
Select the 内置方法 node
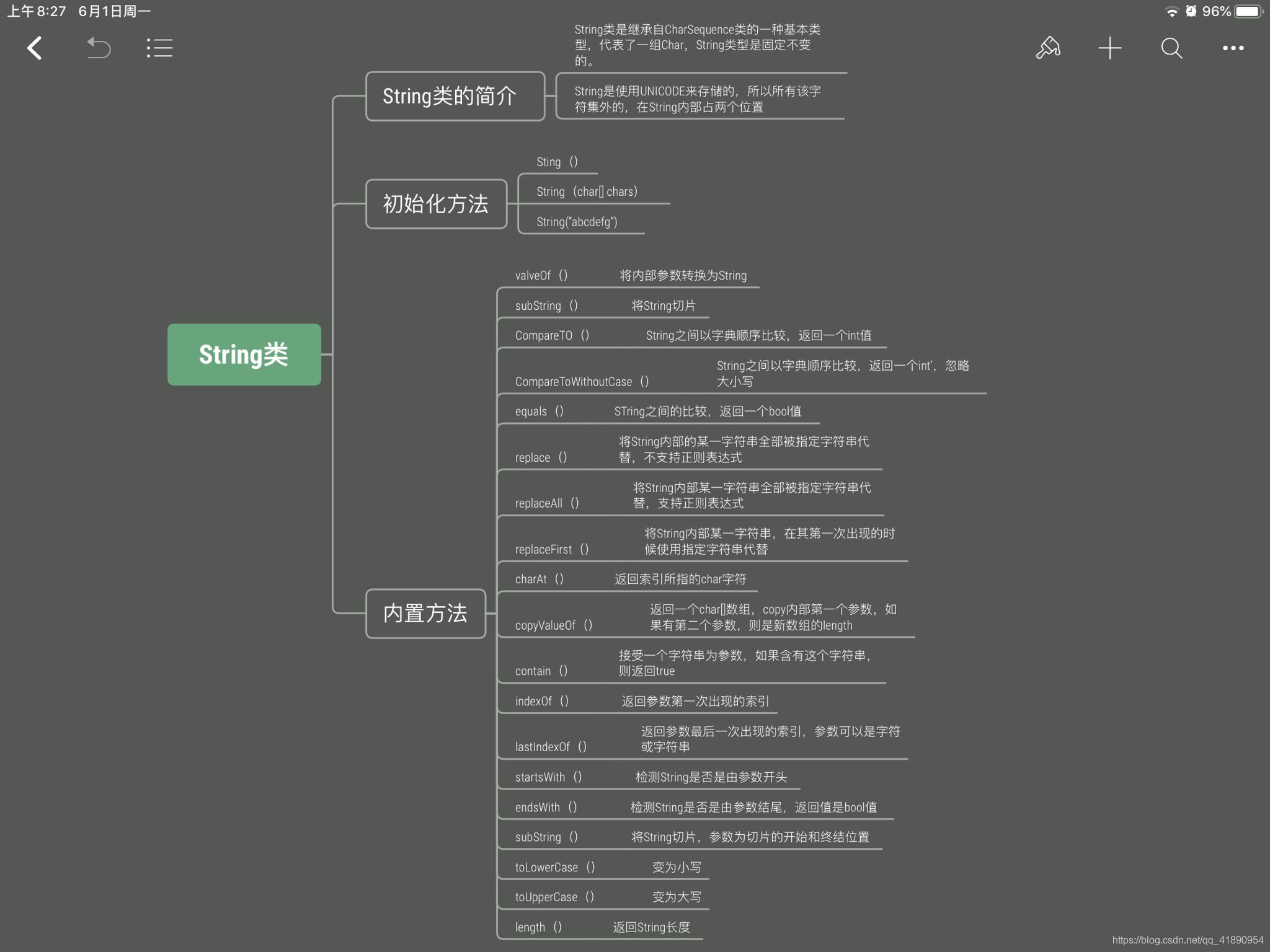click(425, 614)
